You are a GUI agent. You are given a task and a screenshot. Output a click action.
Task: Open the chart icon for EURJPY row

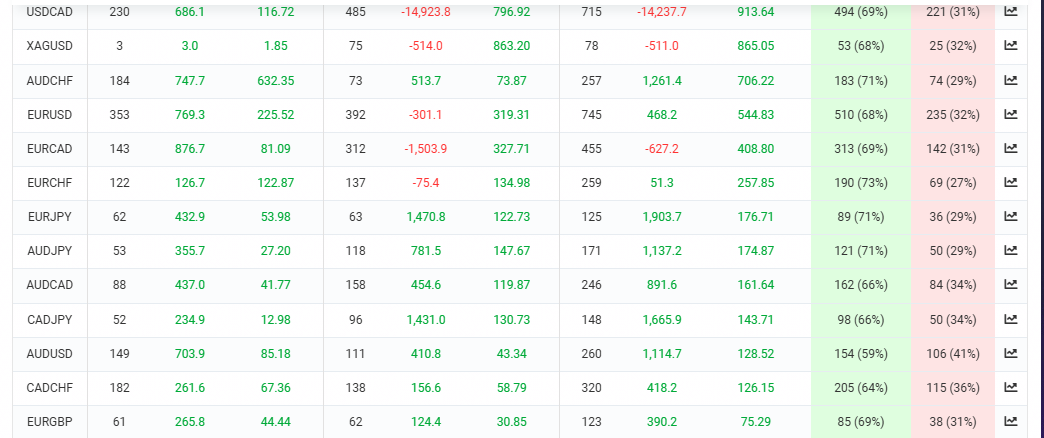click(x=1010, y=216)
